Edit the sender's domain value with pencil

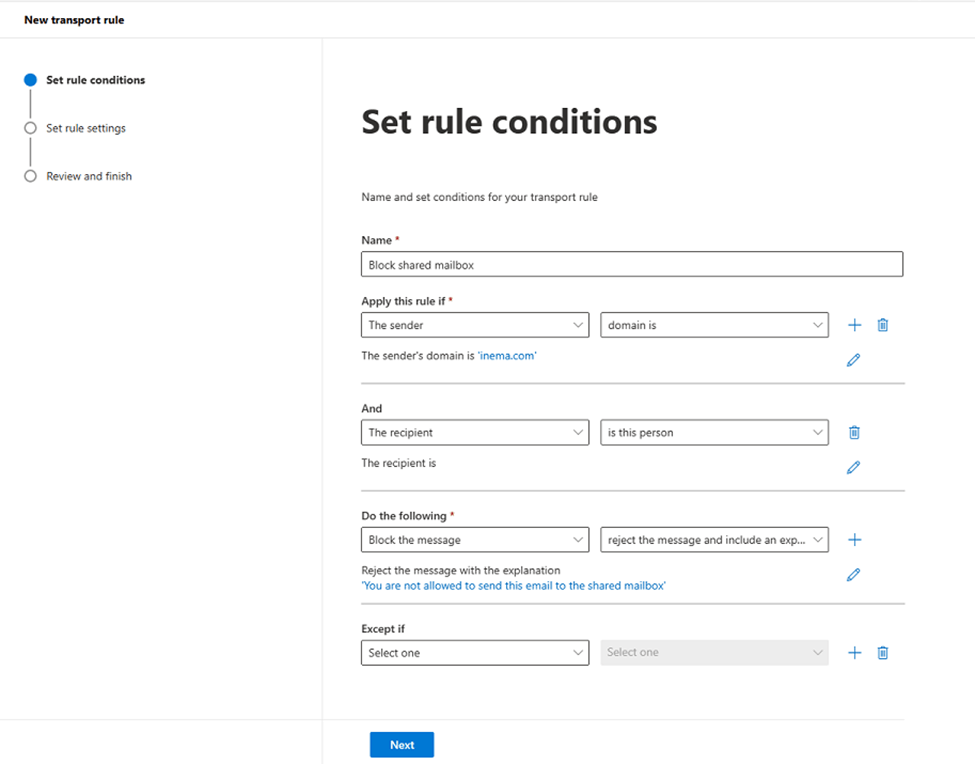point(853,360)
